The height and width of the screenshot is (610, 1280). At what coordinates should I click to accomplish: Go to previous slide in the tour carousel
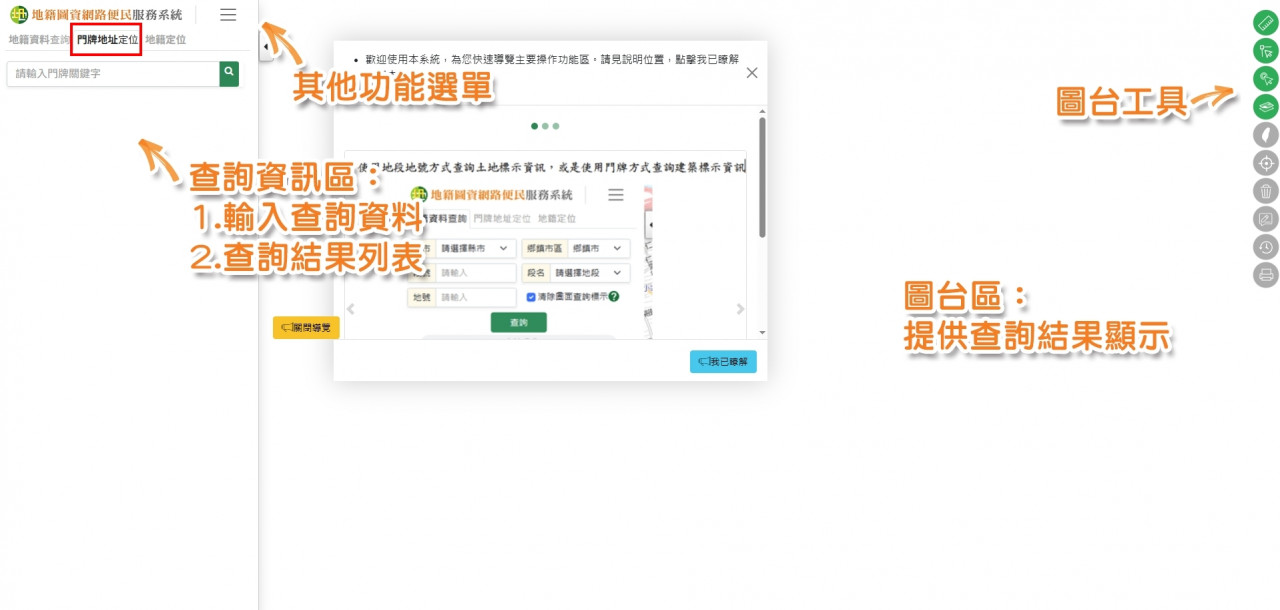click(350, 310)
